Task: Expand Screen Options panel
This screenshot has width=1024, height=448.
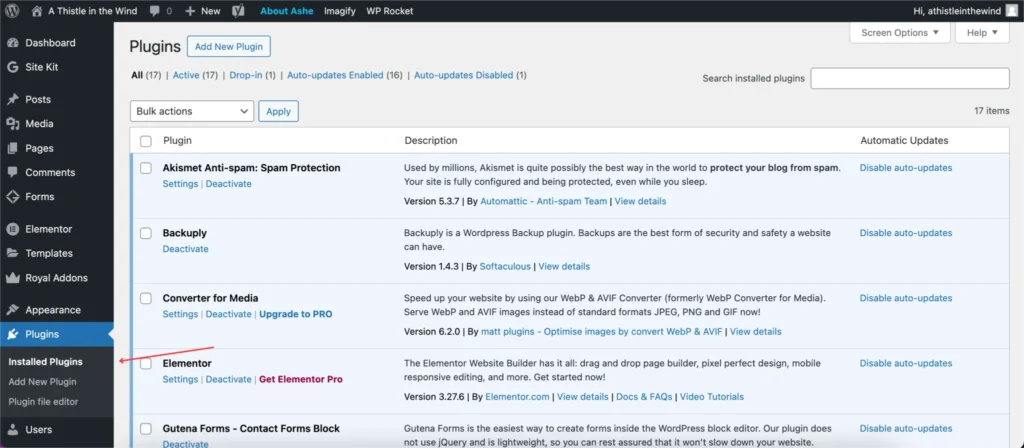Action: (x=900, y=33)
